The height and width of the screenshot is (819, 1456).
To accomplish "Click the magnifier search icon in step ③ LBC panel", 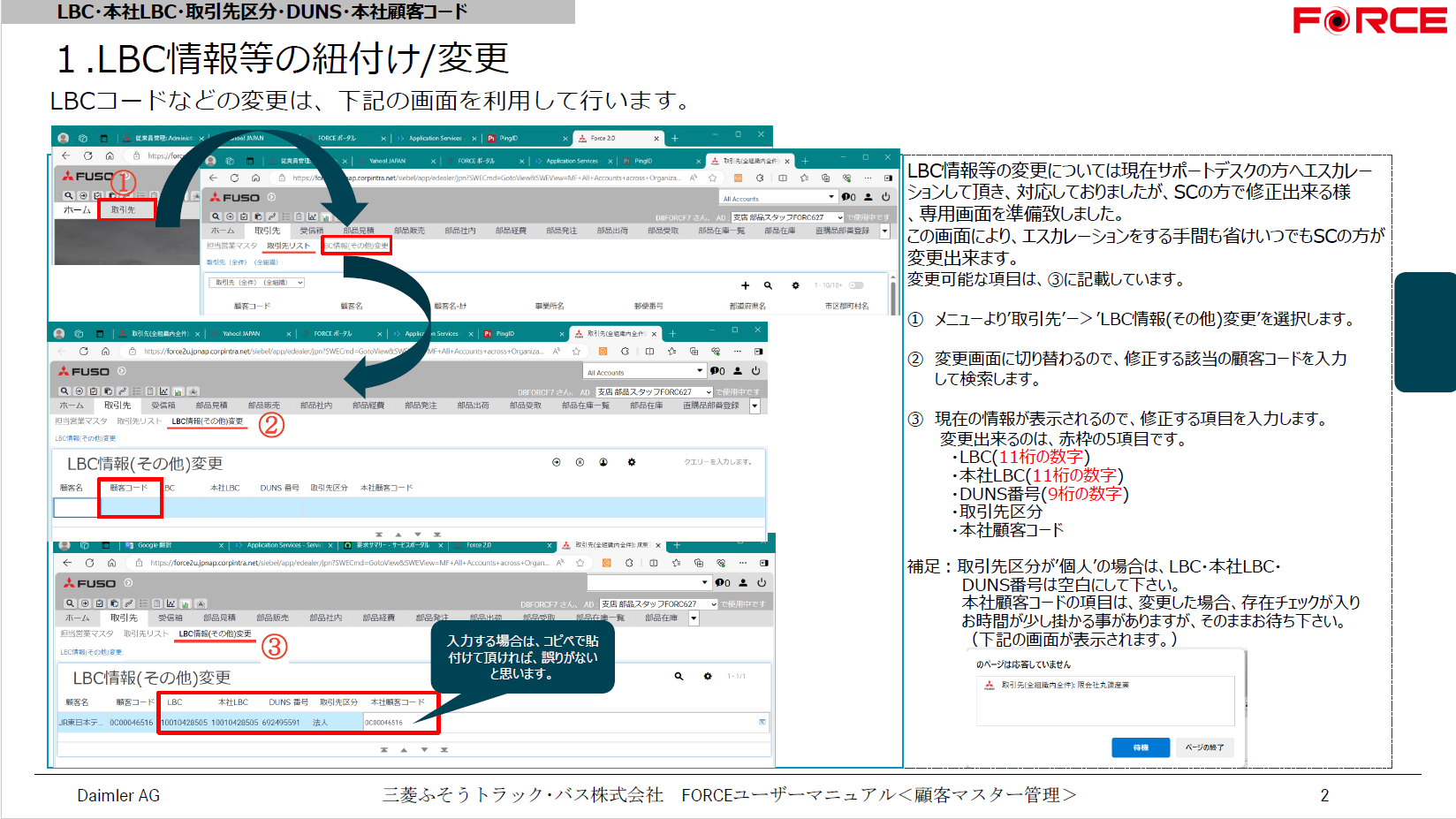I will coord(679,676).
